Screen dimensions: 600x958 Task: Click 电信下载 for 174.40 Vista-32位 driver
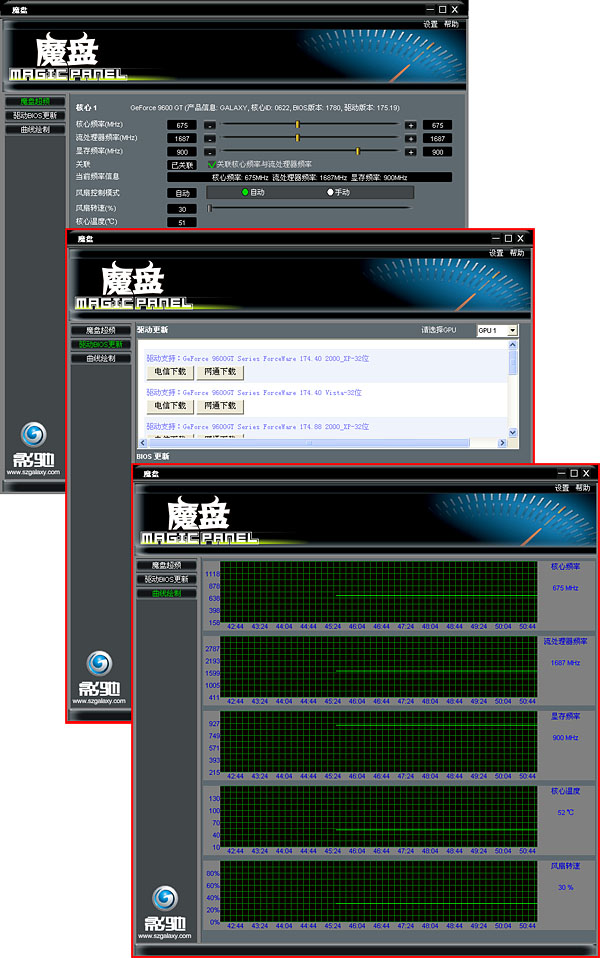(170, 406)
